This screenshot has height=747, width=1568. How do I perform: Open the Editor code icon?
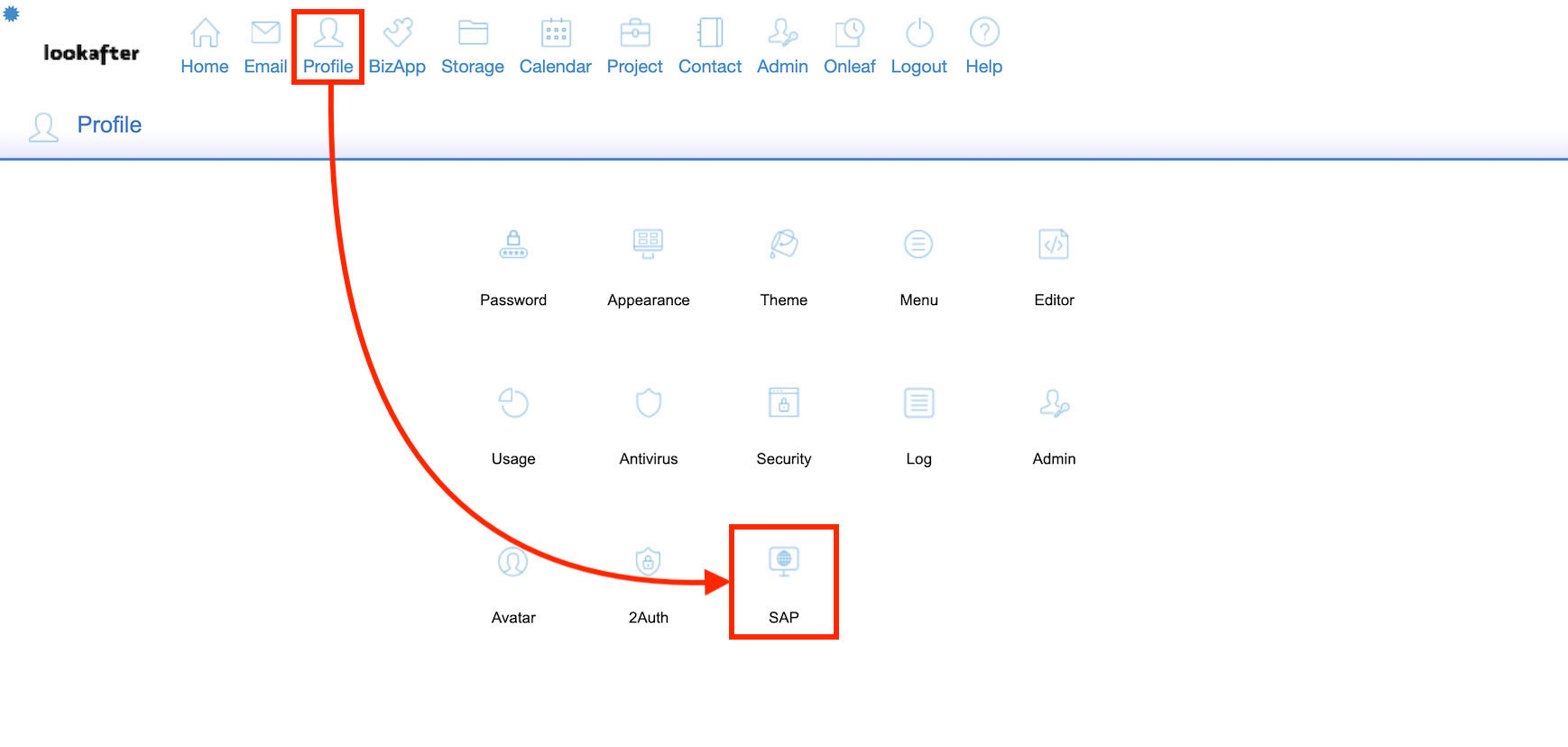click(x=1054, y=244)
